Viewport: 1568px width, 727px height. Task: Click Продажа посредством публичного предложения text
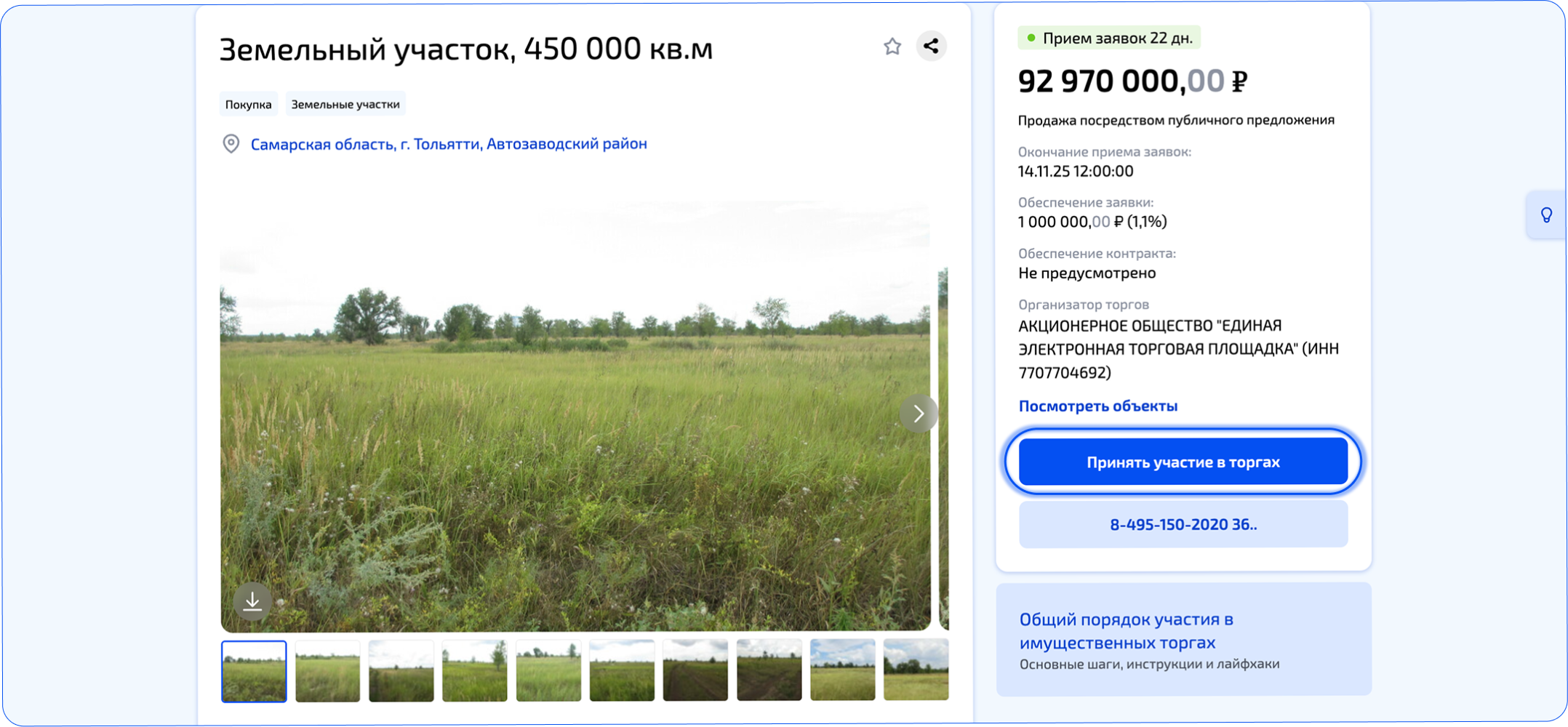(x=1176, y=120)
